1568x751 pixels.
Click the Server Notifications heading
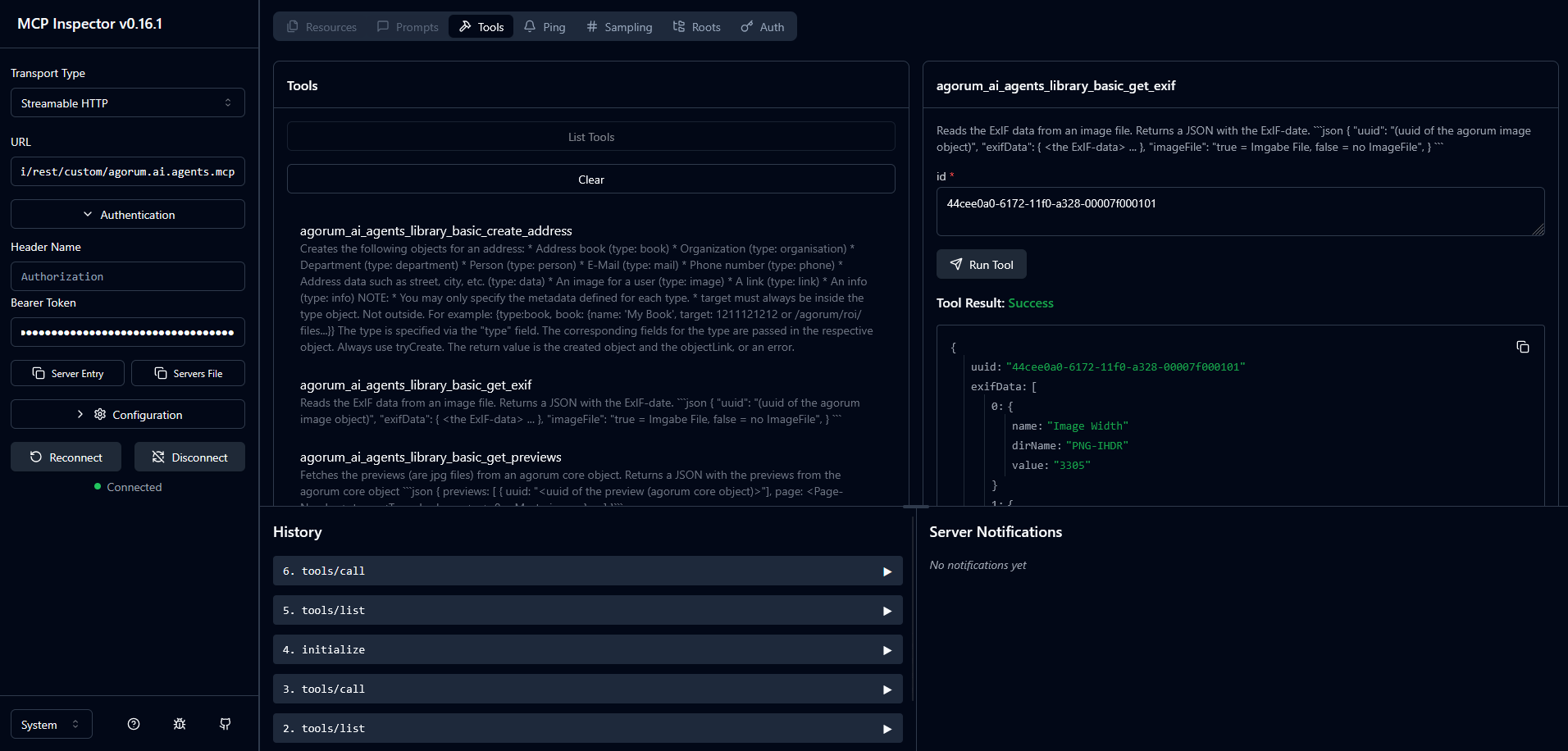[996, 532]
